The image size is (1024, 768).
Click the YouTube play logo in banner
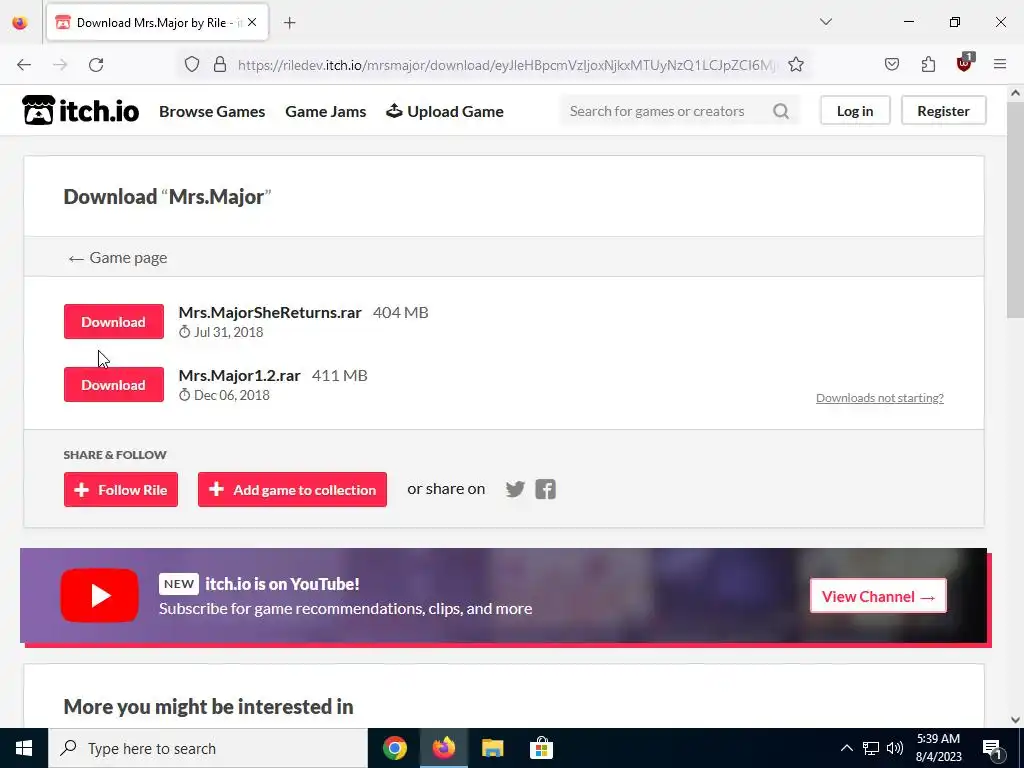[99, 596]
